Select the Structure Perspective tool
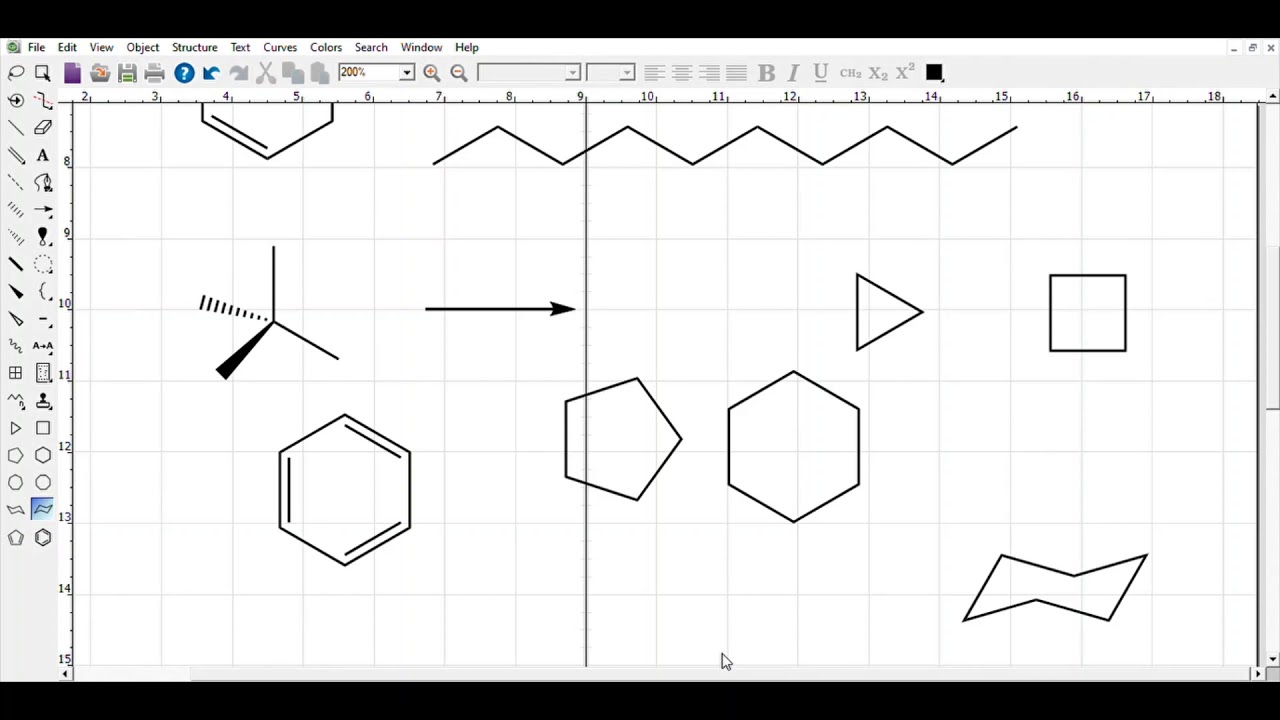This screenshot has height=720, width=1280. tap(16, 100)
